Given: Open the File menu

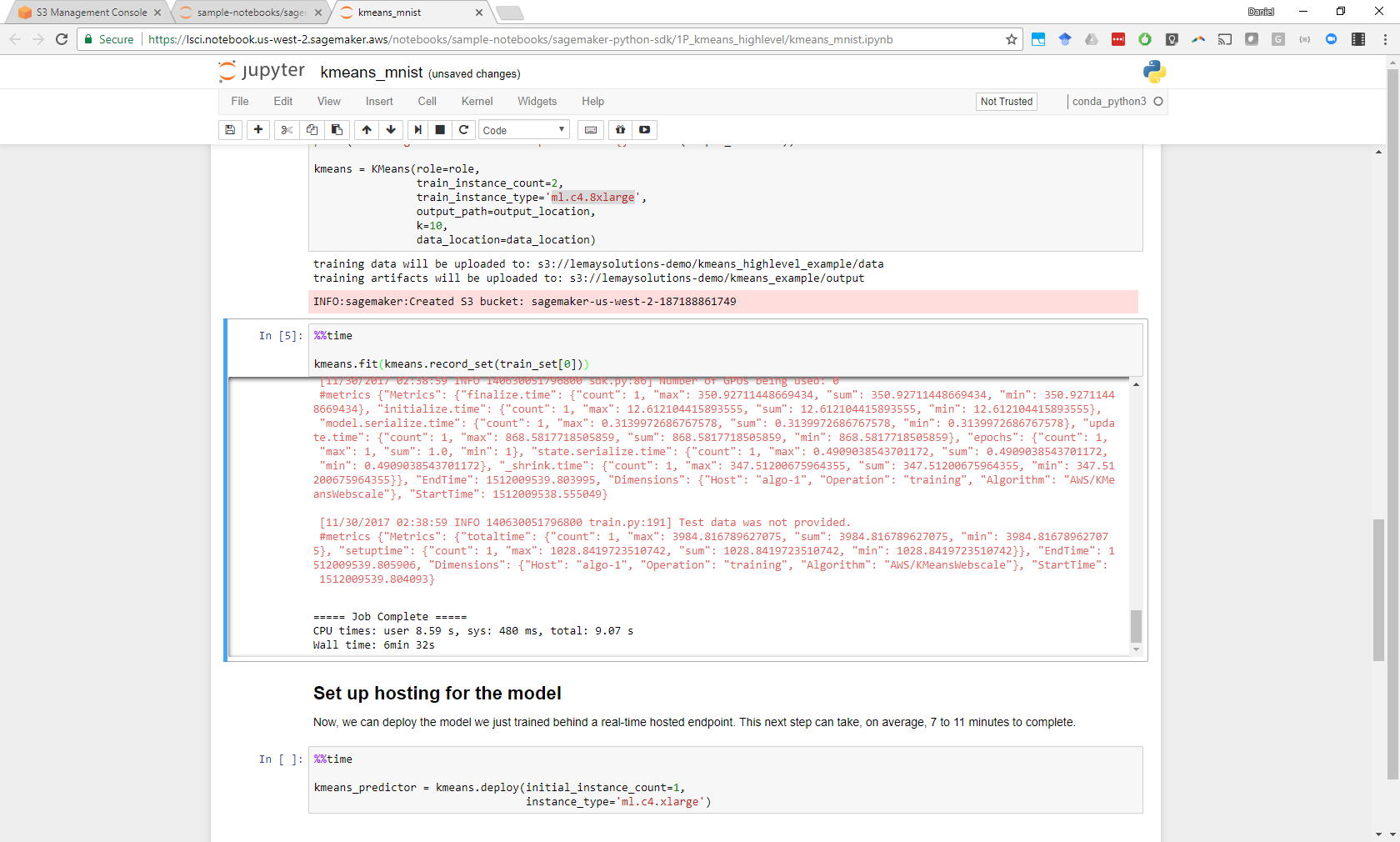Looking at the screenshot, I should coord(240,102).
